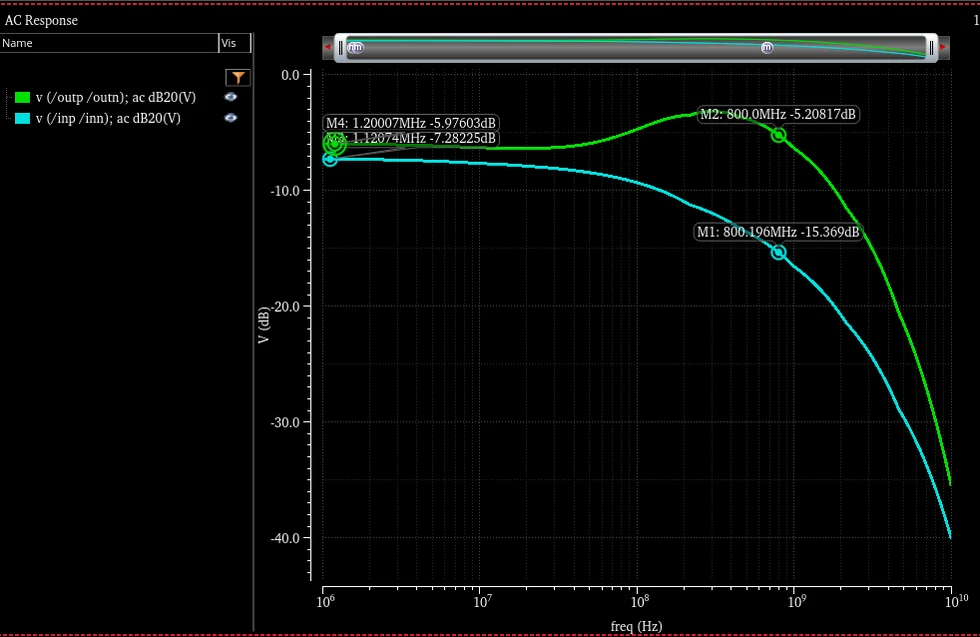The width and height of the screenshot is (980, 637).
Task: Select the M1 marker label 800.196MHz -15.369dB
Action: (778, 232)
